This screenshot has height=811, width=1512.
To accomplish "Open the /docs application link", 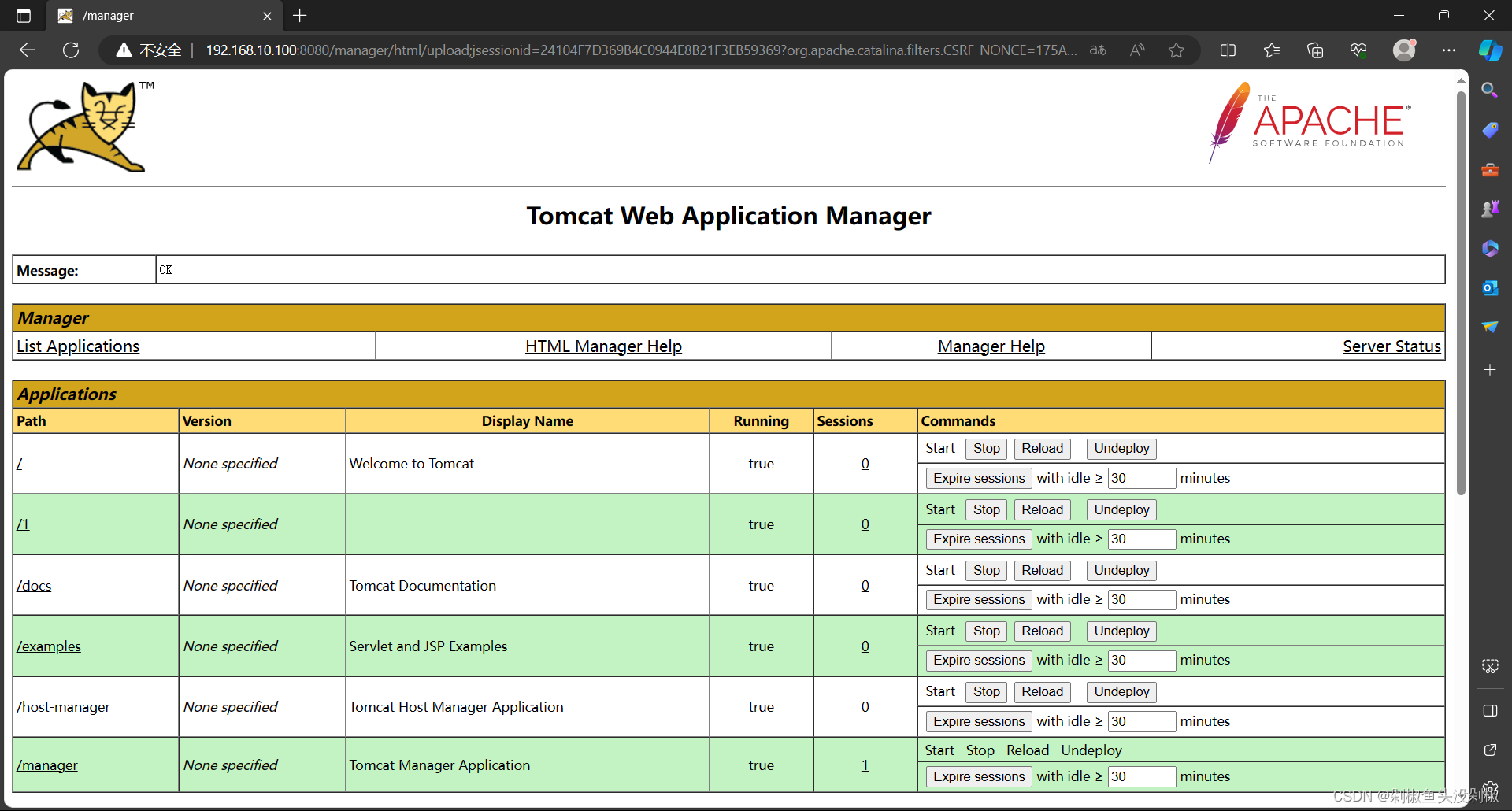I will (x=34, y=586).
